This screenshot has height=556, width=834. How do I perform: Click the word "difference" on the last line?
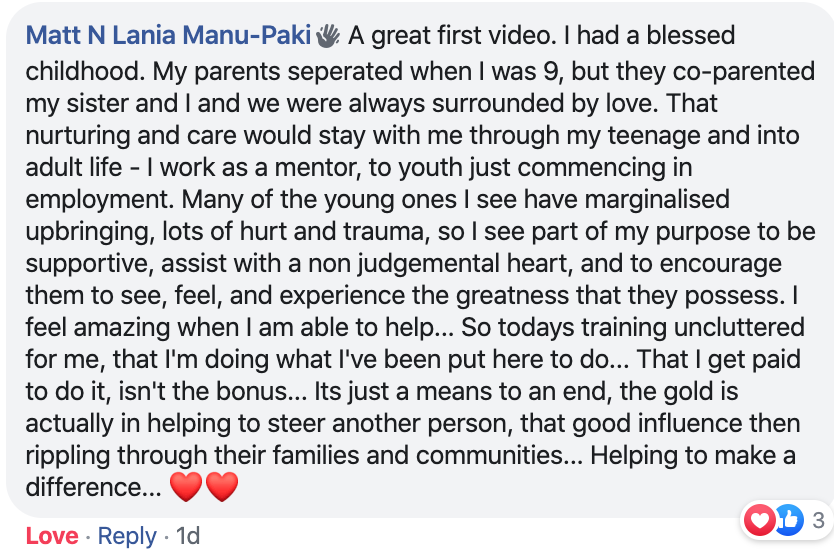click(x=84, y=487)
